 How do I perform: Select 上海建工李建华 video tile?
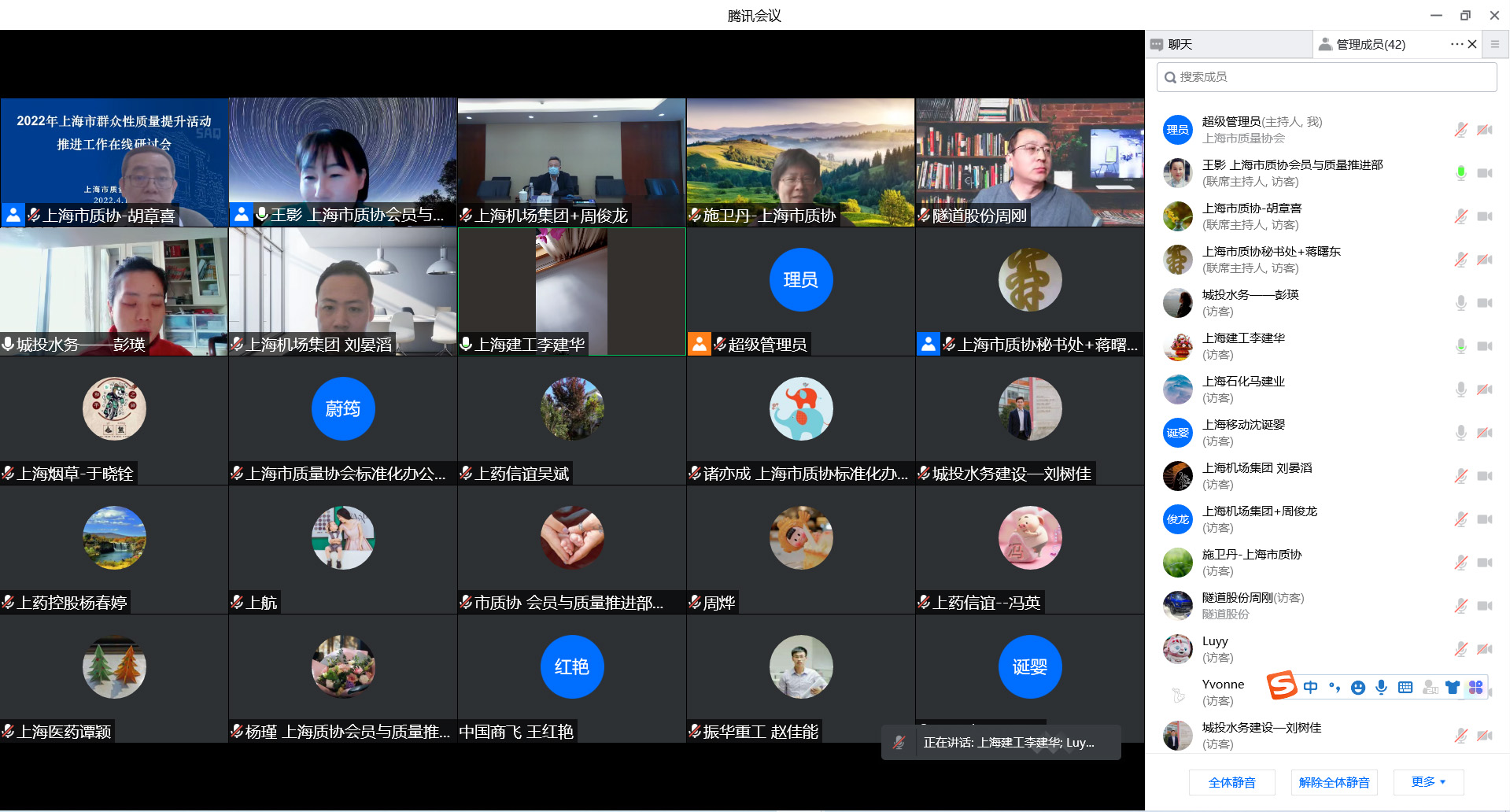click(572, 291)
